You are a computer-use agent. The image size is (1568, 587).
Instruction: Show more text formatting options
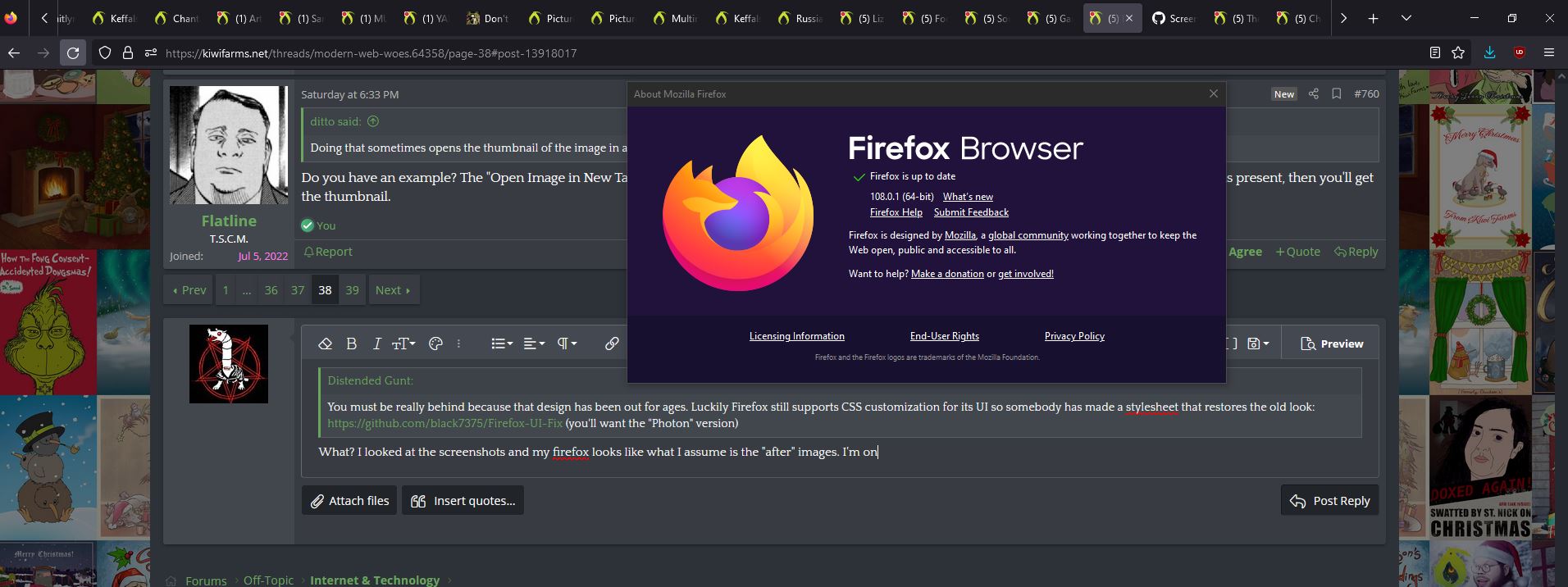[x=458, y=344]
